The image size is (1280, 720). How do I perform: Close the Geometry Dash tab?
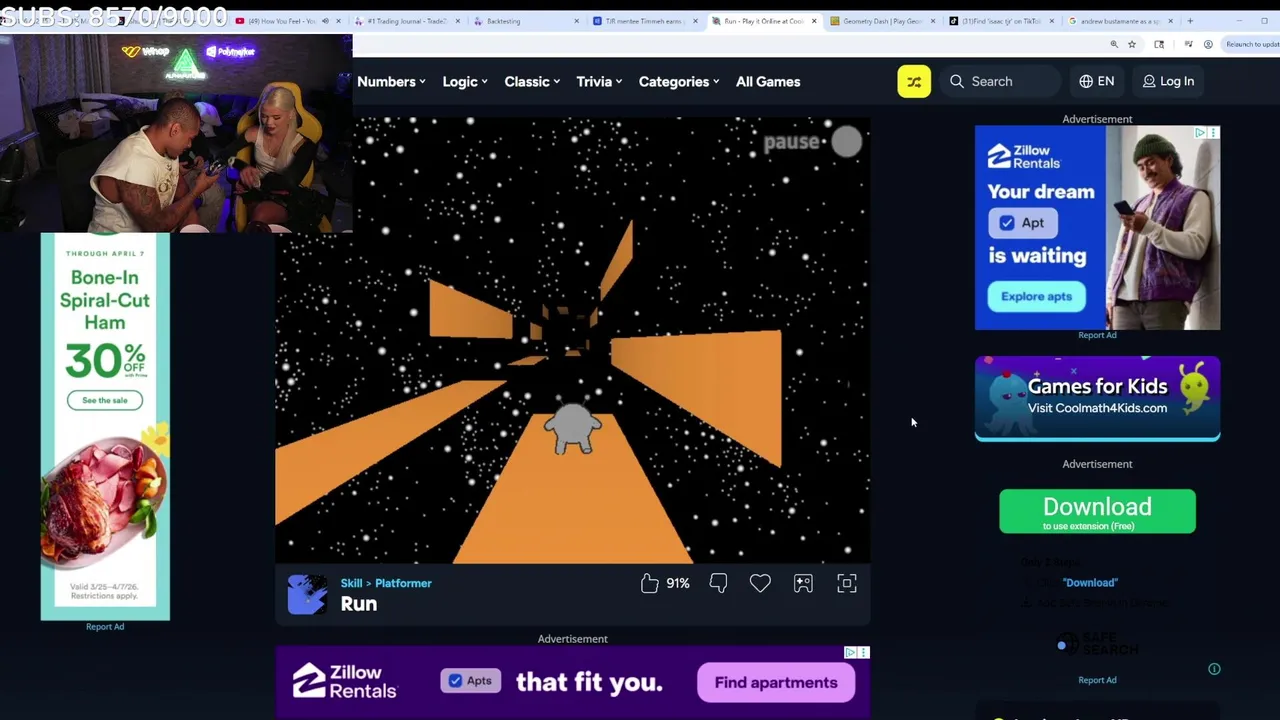click(933, 21)
